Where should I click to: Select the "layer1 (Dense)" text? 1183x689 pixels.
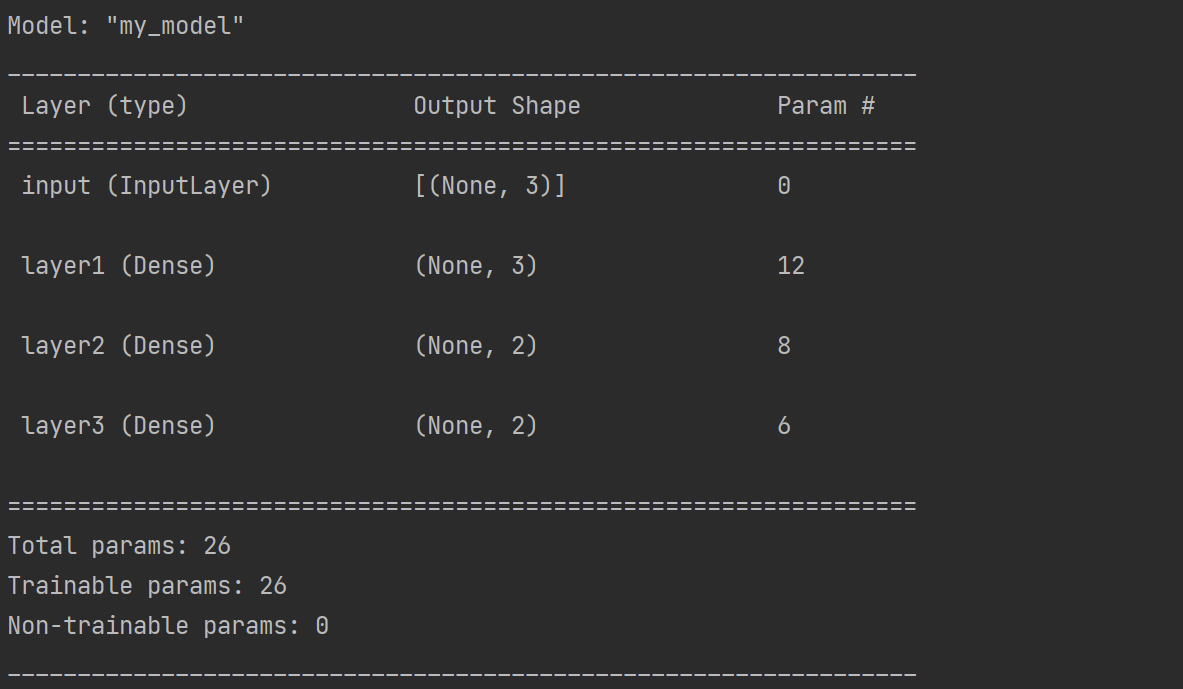tap(118, 266)
